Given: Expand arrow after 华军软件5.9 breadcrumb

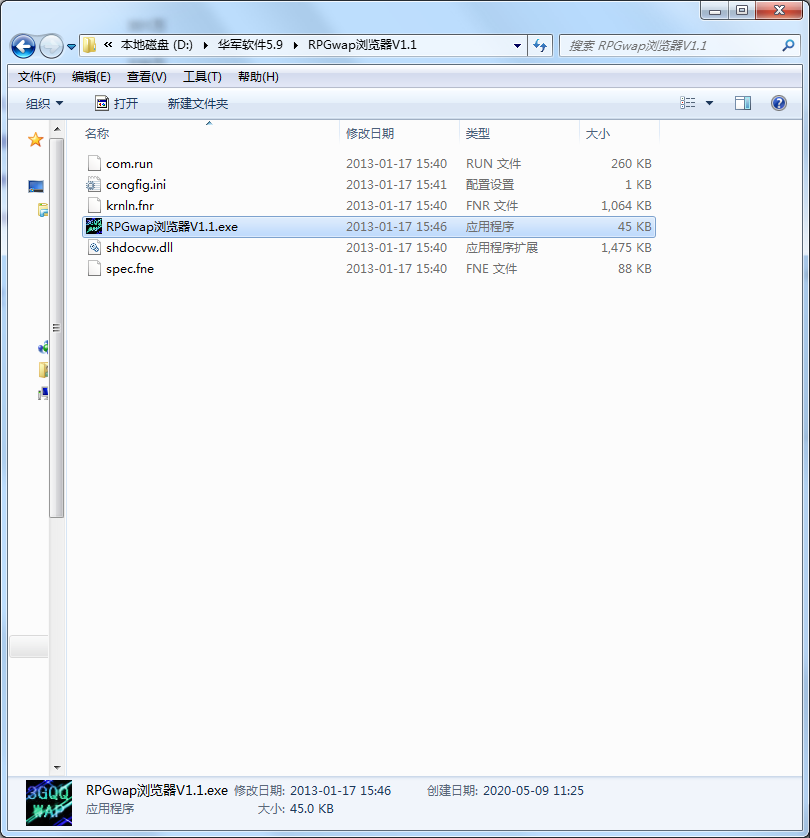Looking at the screenshot, I should [x=295, y=45].
